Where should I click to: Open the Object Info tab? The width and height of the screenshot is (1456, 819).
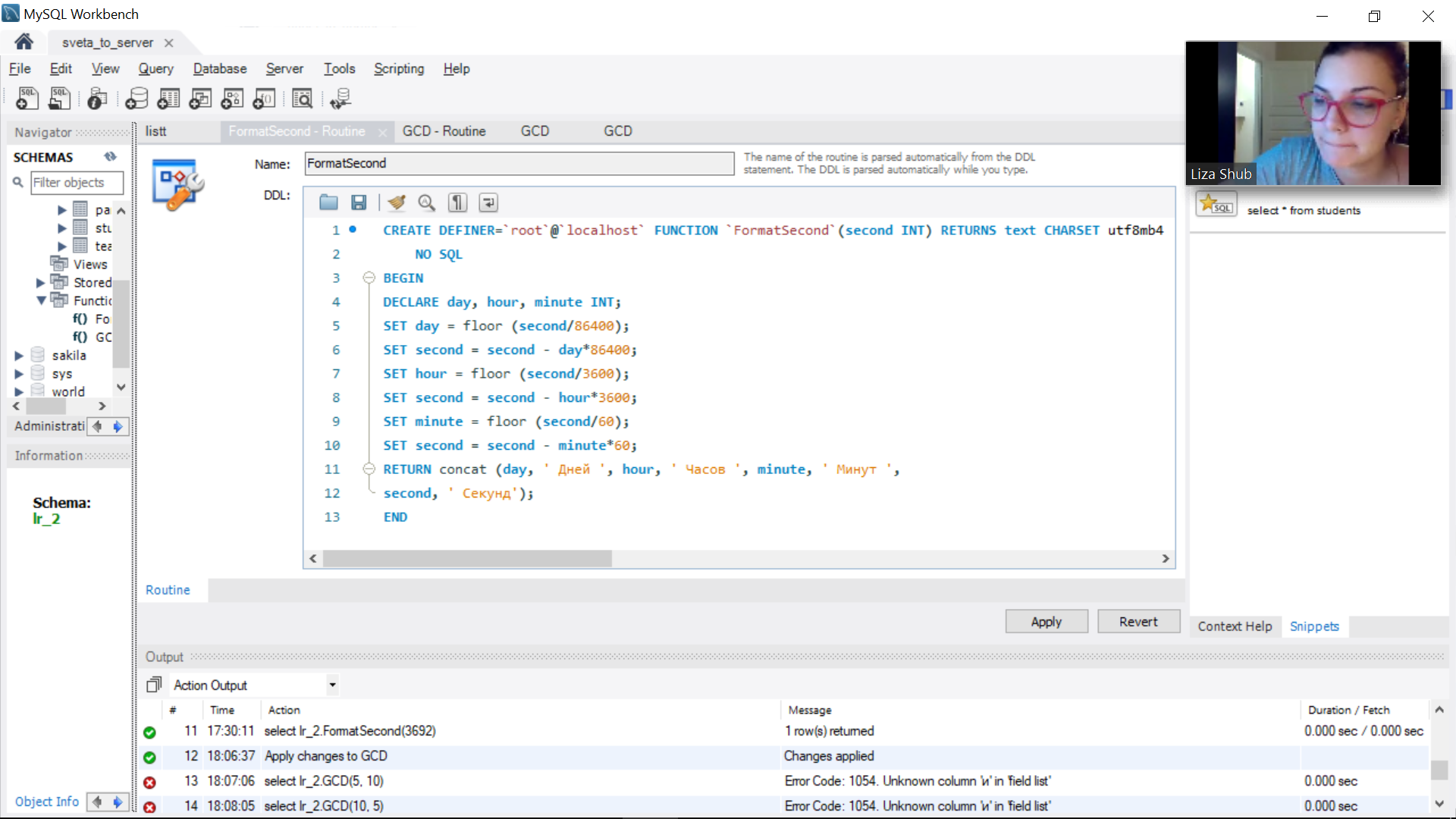(x=47, y=802)
